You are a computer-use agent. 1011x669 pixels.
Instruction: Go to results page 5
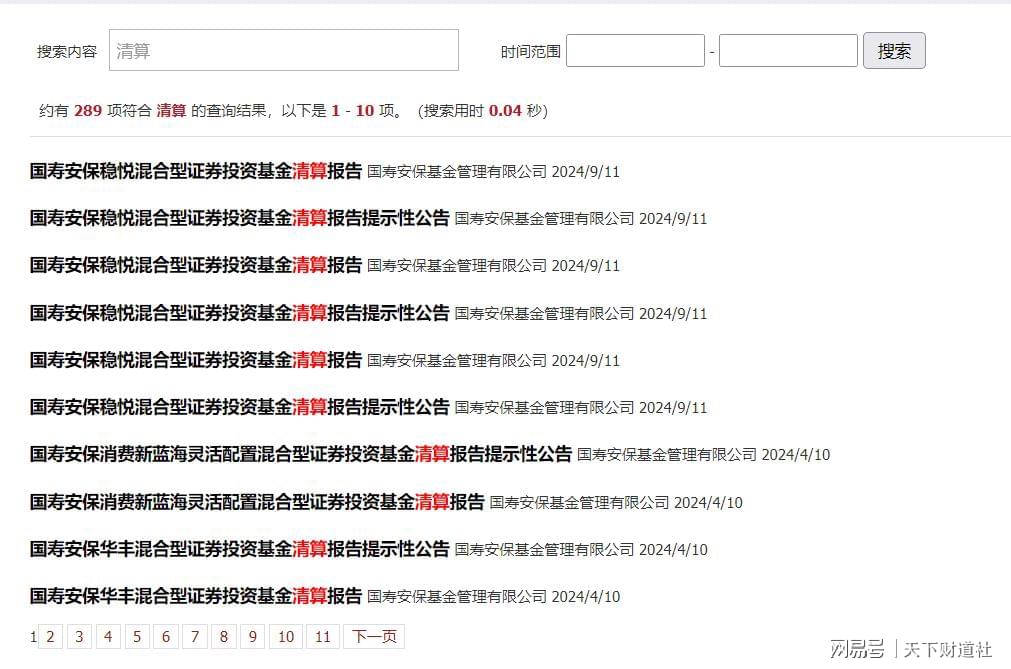click(137, 637)
